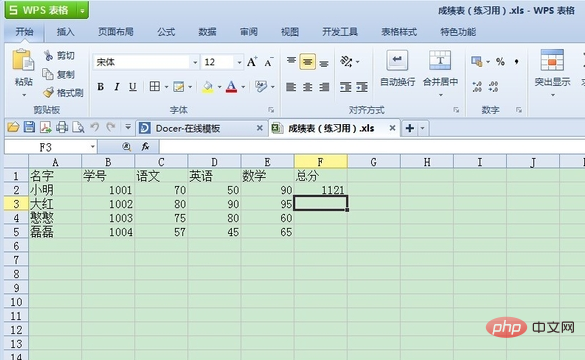Click the Print icon
Image resolution: width=585 pixels, height=360 pixels.
[x=62, y=128]
